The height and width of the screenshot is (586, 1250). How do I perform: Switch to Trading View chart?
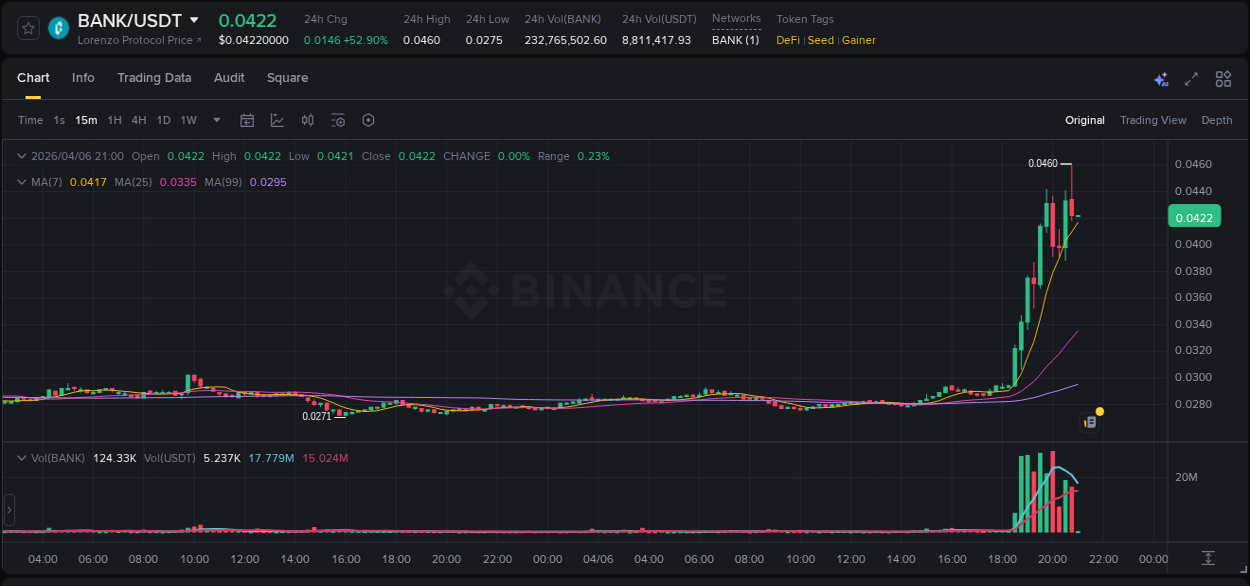pos(1153,120)
